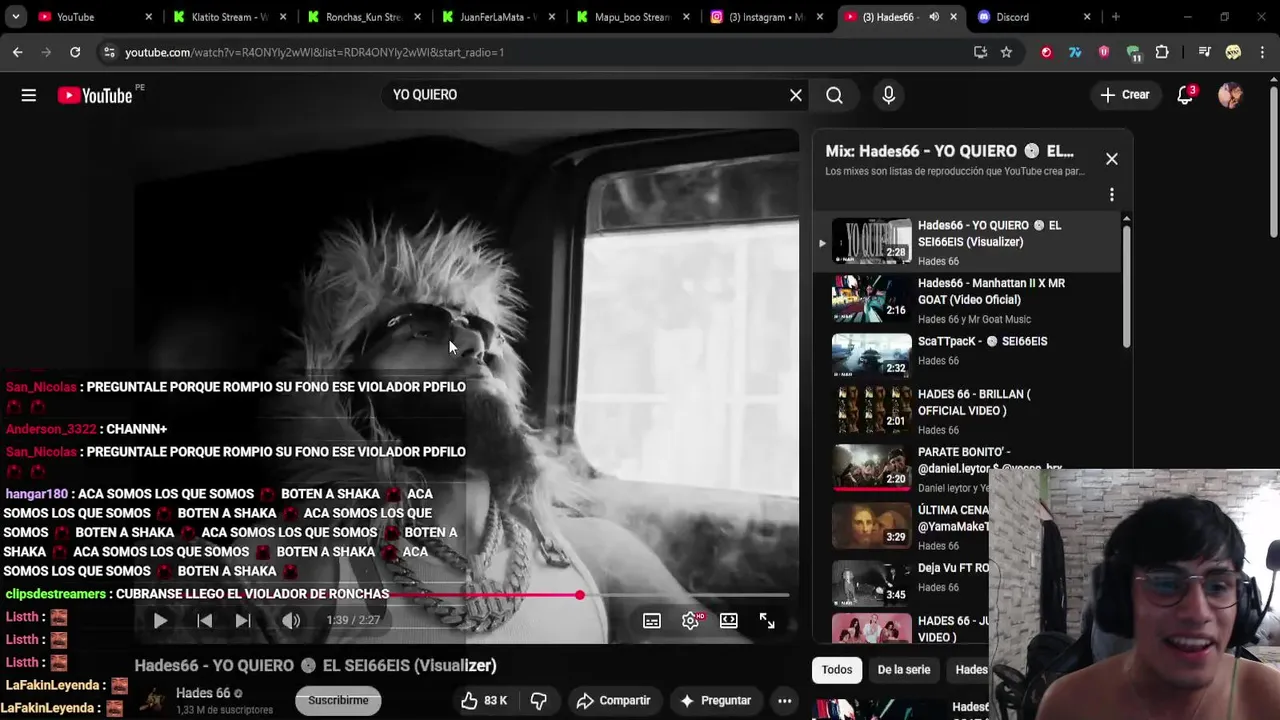Play Manhattan II X MR GOAT video
Screen dimensions: 1280x720
click(967, 300)
